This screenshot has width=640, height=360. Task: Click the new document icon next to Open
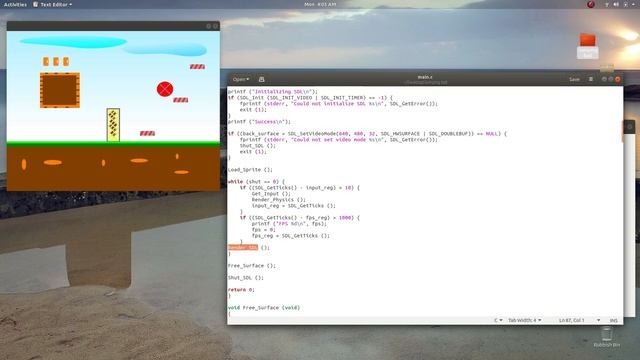[262, 79]
